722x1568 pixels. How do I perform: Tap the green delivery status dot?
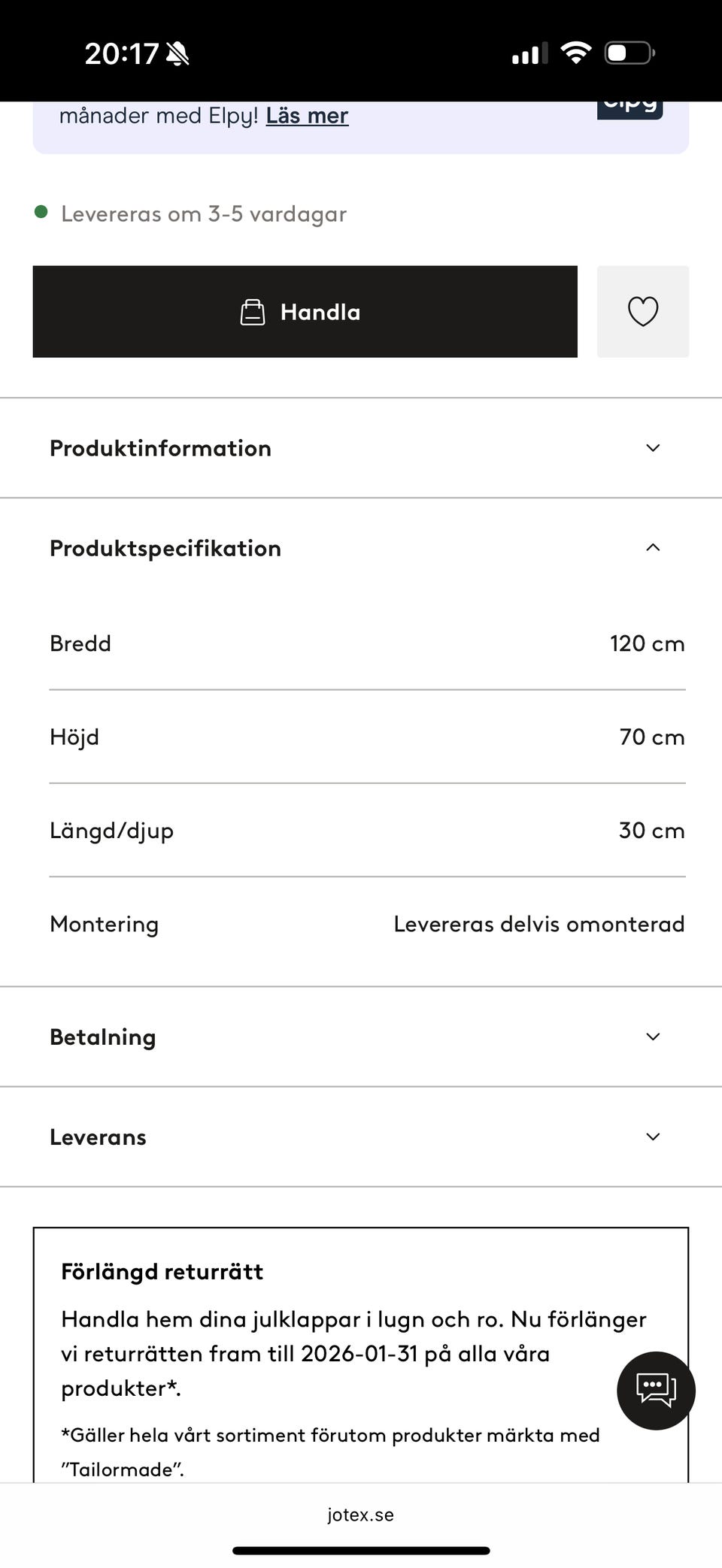[x=41, y=213]
